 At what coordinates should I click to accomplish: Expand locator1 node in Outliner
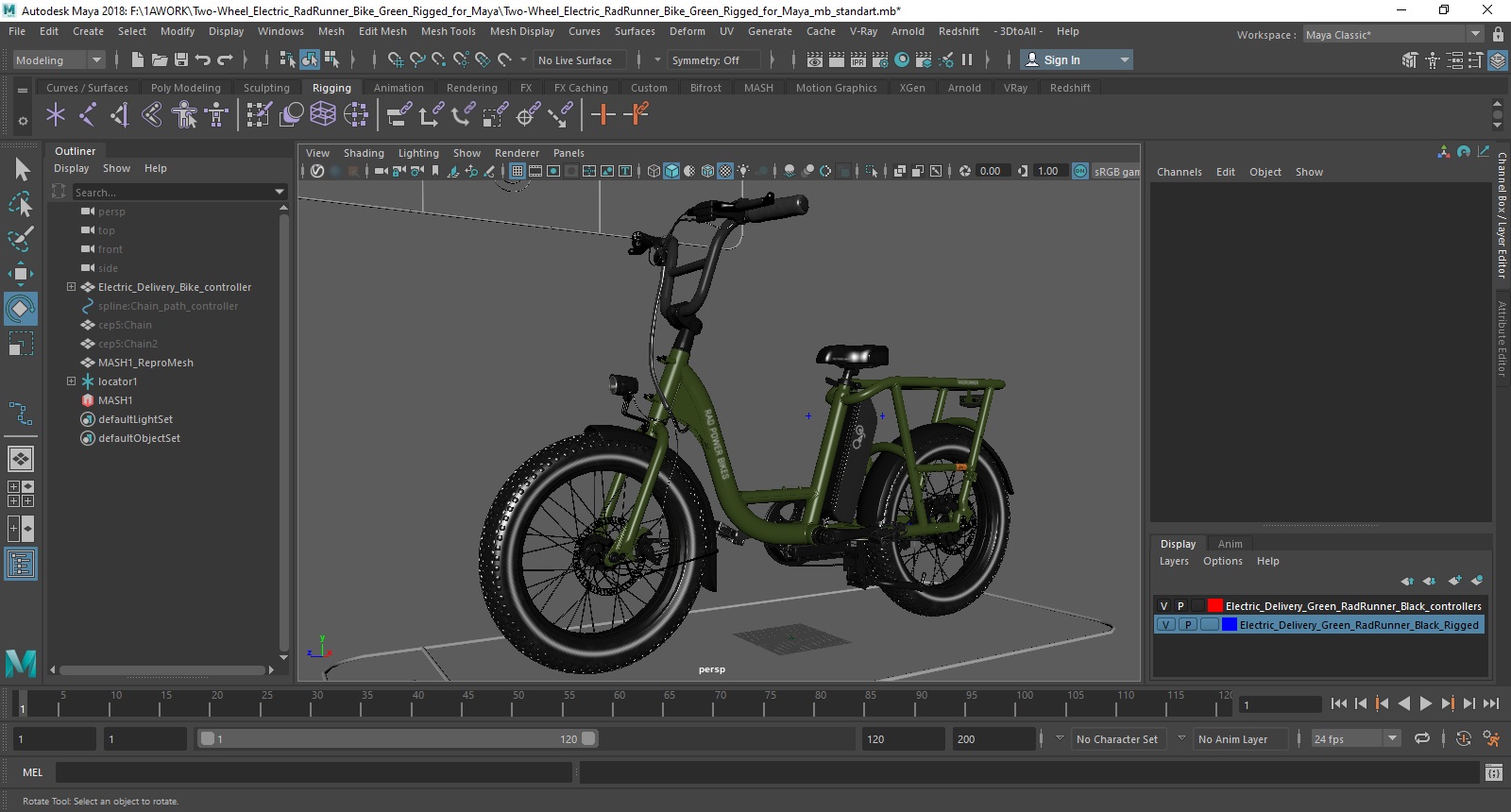(x=71, y=381)
